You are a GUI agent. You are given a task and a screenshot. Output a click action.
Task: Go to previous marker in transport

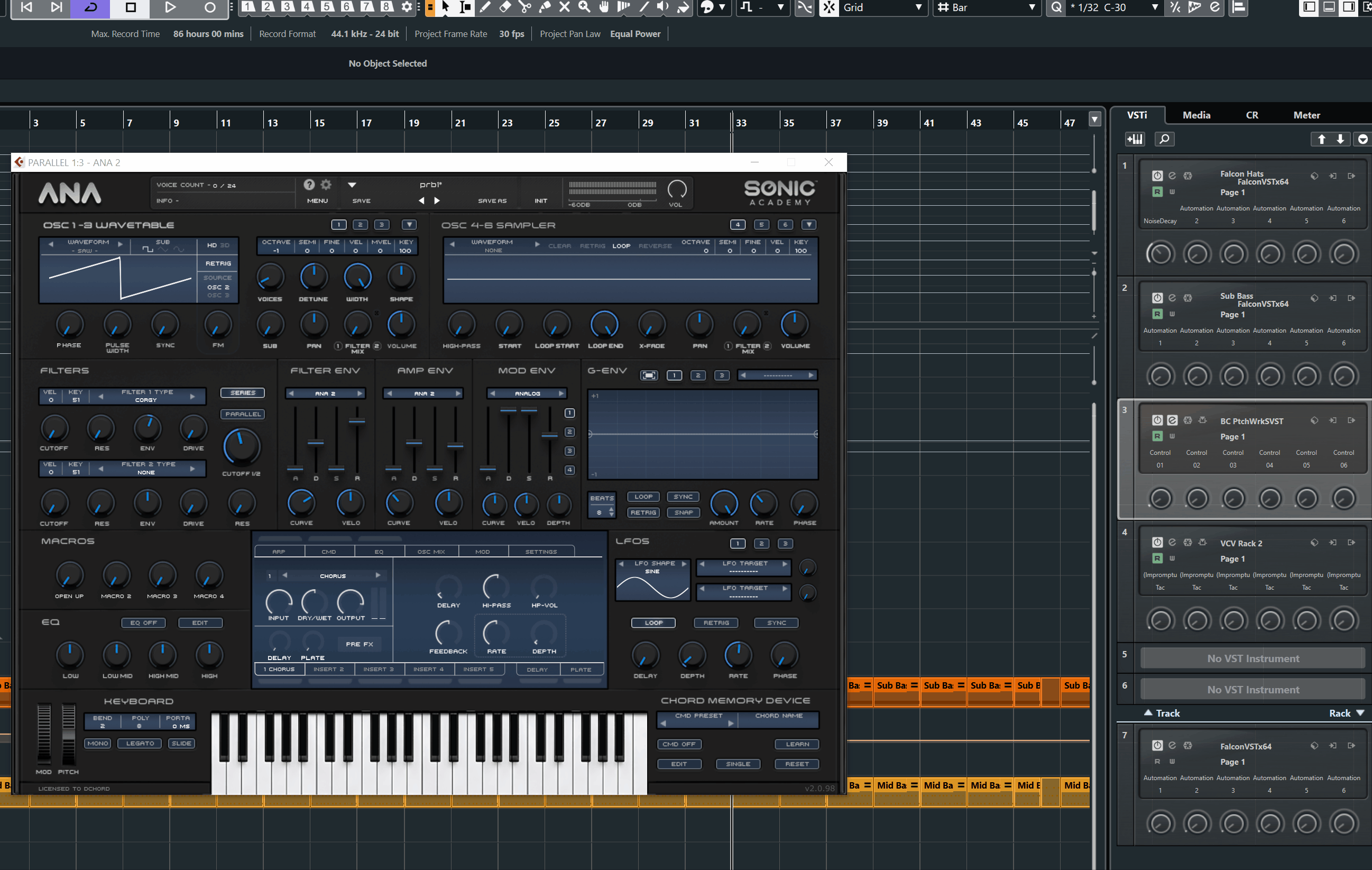[x=26, y=7]
